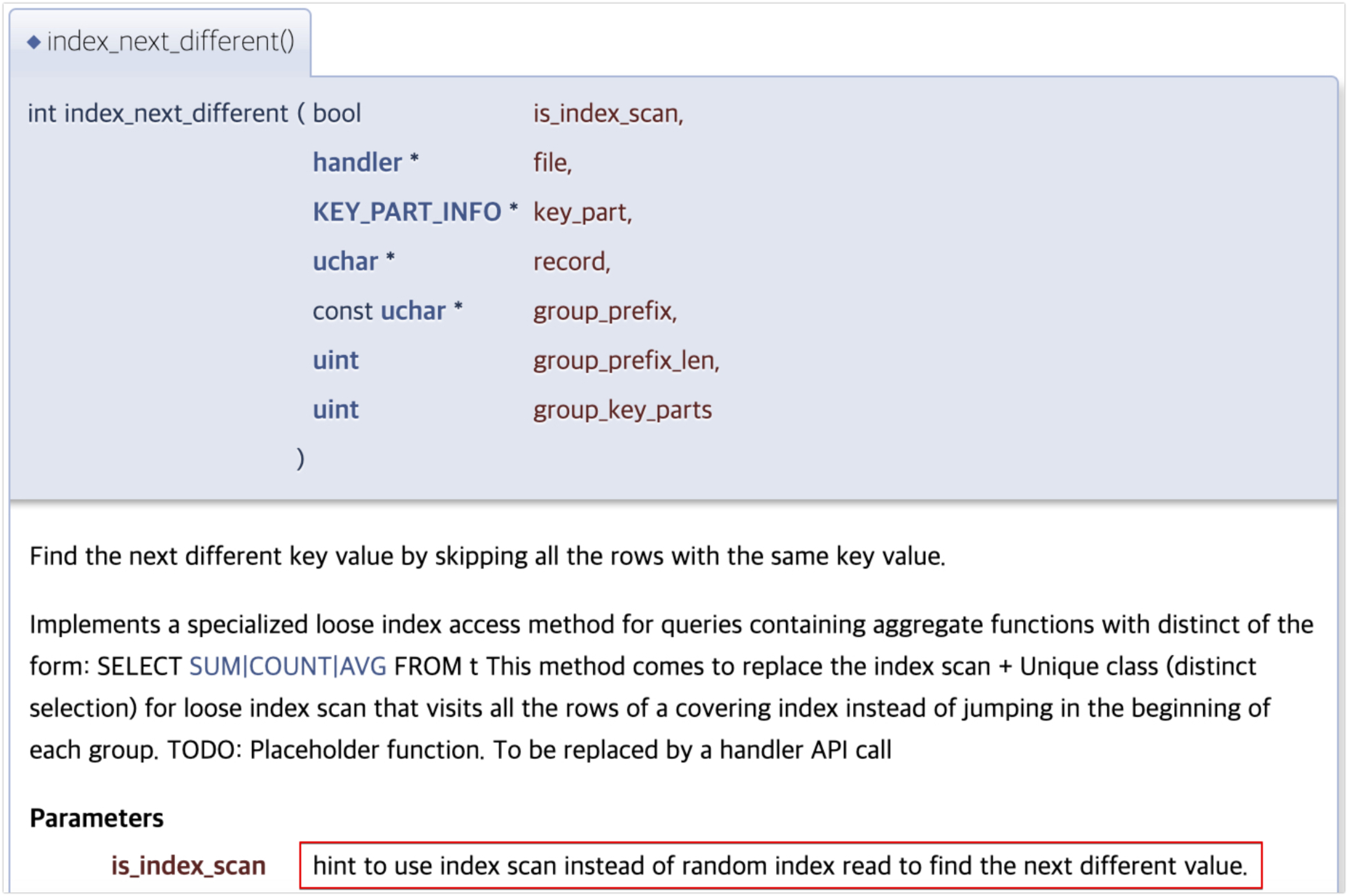Click the Parameters section heading
1348x896 pixels.
97,818
